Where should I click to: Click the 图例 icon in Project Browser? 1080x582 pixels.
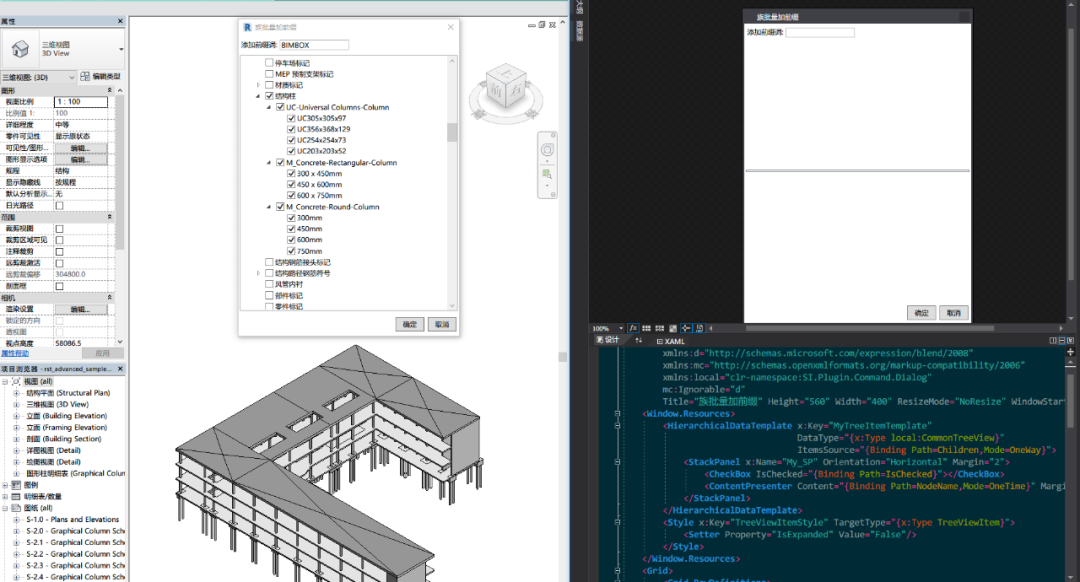16,485
